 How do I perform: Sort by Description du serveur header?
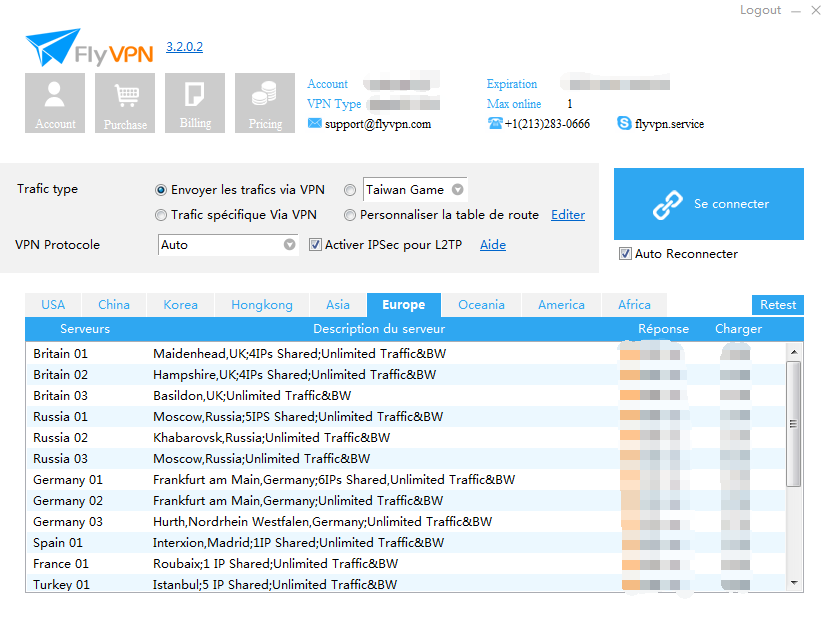[379, 329]
